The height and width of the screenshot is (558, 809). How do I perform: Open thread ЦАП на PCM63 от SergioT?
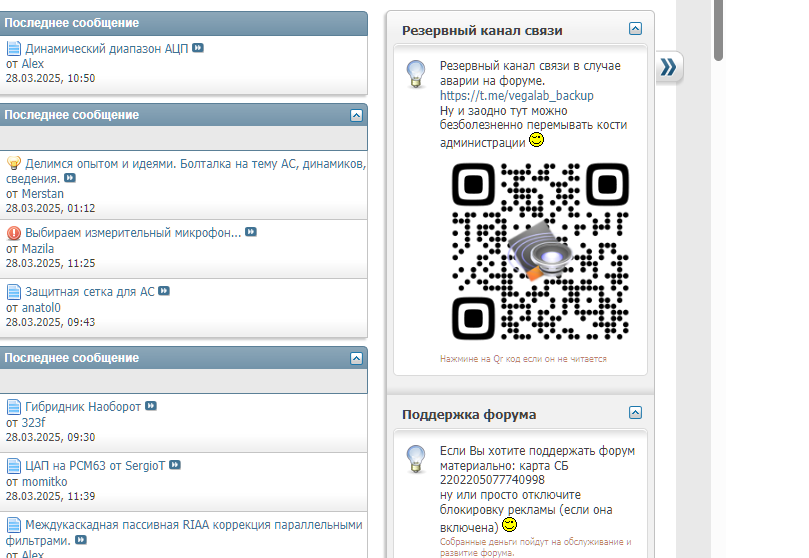pos(95,466)
